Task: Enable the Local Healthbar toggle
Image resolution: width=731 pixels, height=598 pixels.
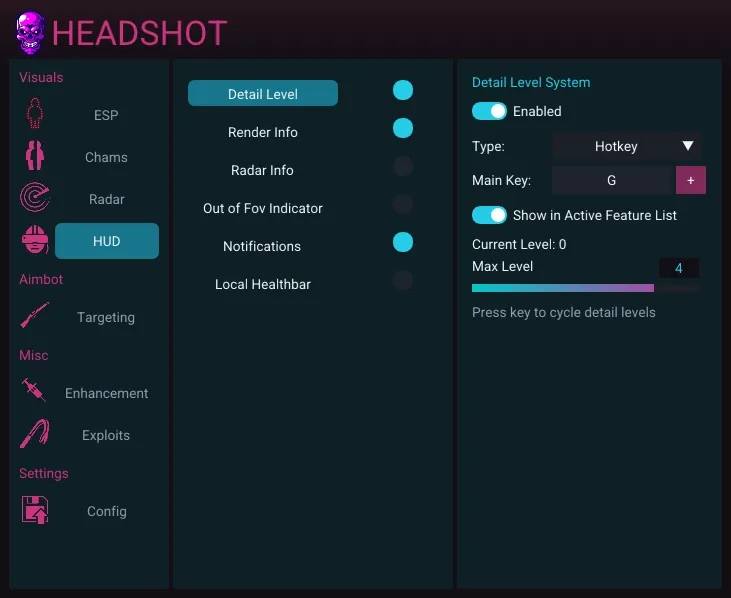Action: click(403, 280)
